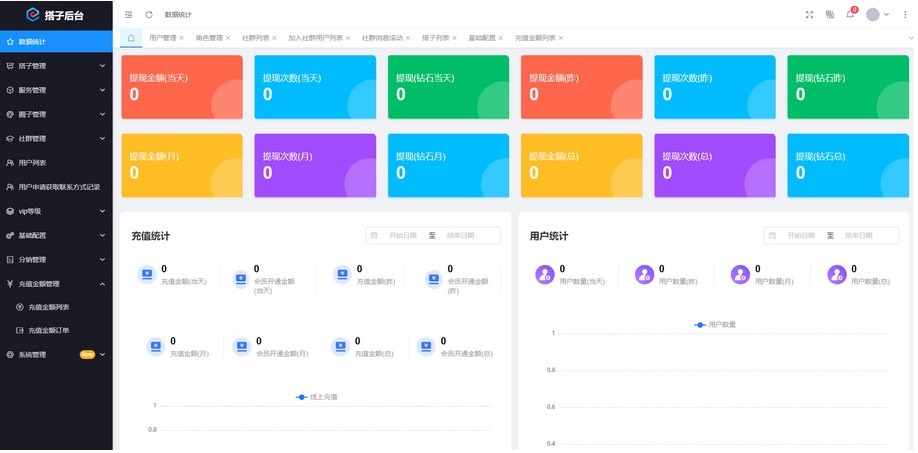The image size is (918, 453).
Task: Go to the home tab icon
Action: [x=131, y=37]
